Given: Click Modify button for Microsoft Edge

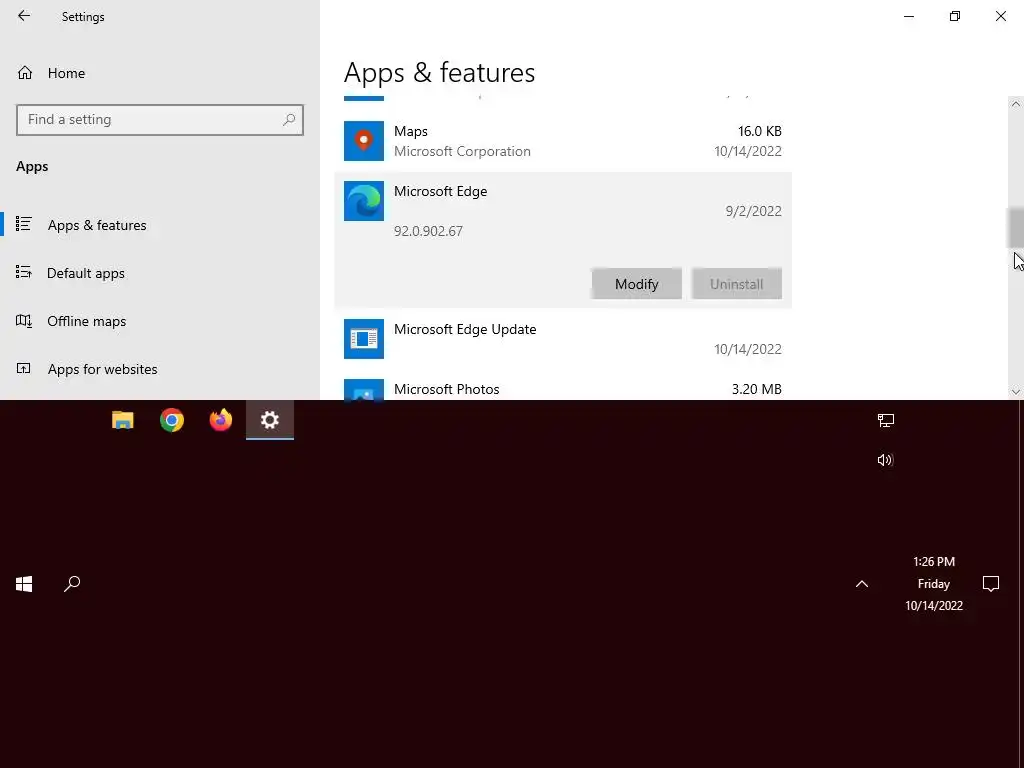Looking at the screenshot, I should tap(637, 283).
